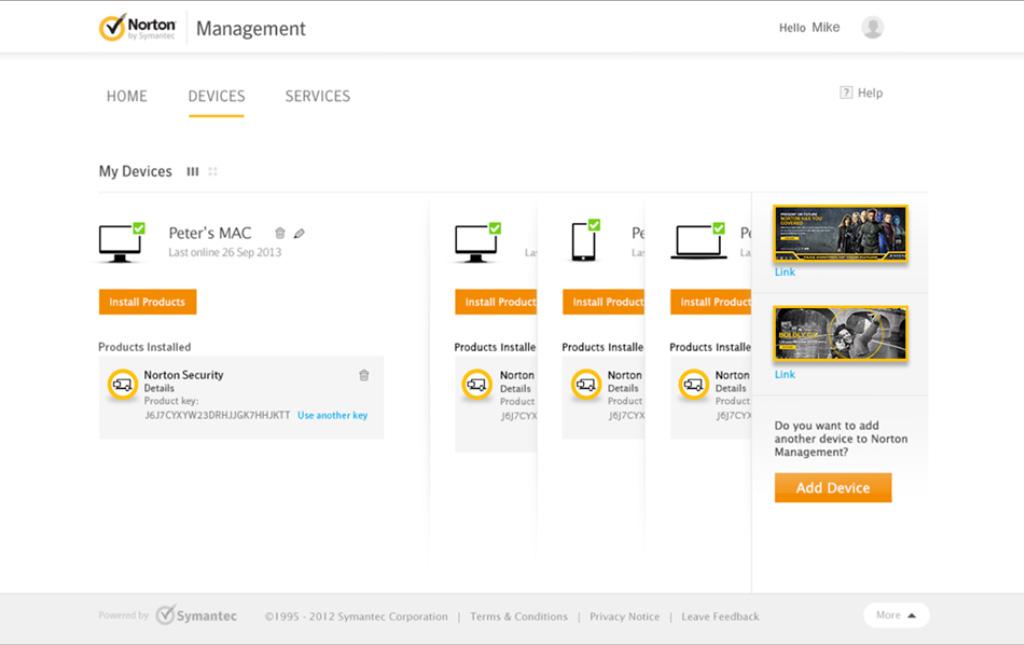The image size is (1024, 645).
Task: Click the Norton by Symantec logo
Action: tap(138, 28)
